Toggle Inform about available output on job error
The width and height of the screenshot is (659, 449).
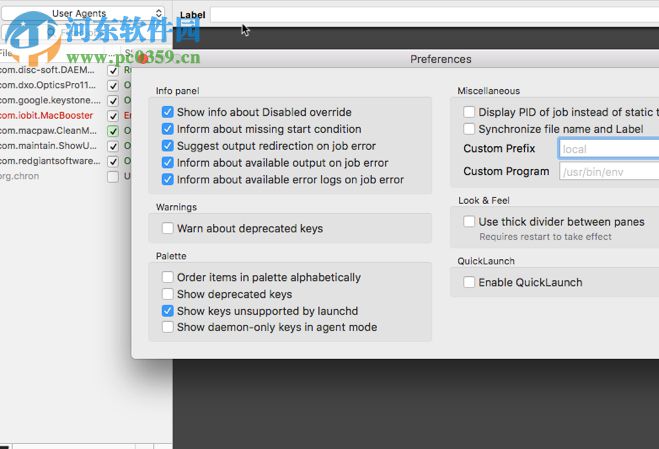click(167, 162)
